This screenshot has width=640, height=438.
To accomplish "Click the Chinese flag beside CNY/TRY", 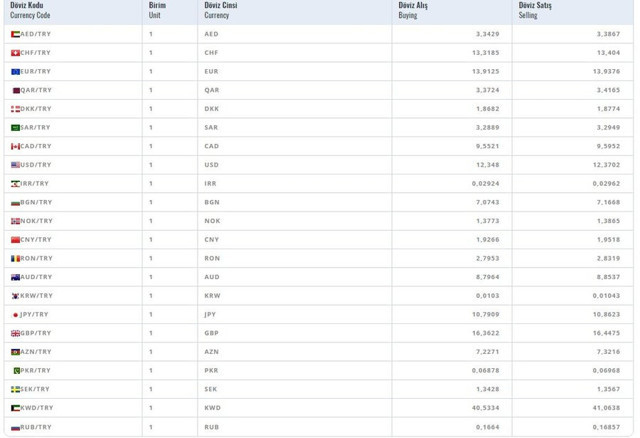I will 15,240.
